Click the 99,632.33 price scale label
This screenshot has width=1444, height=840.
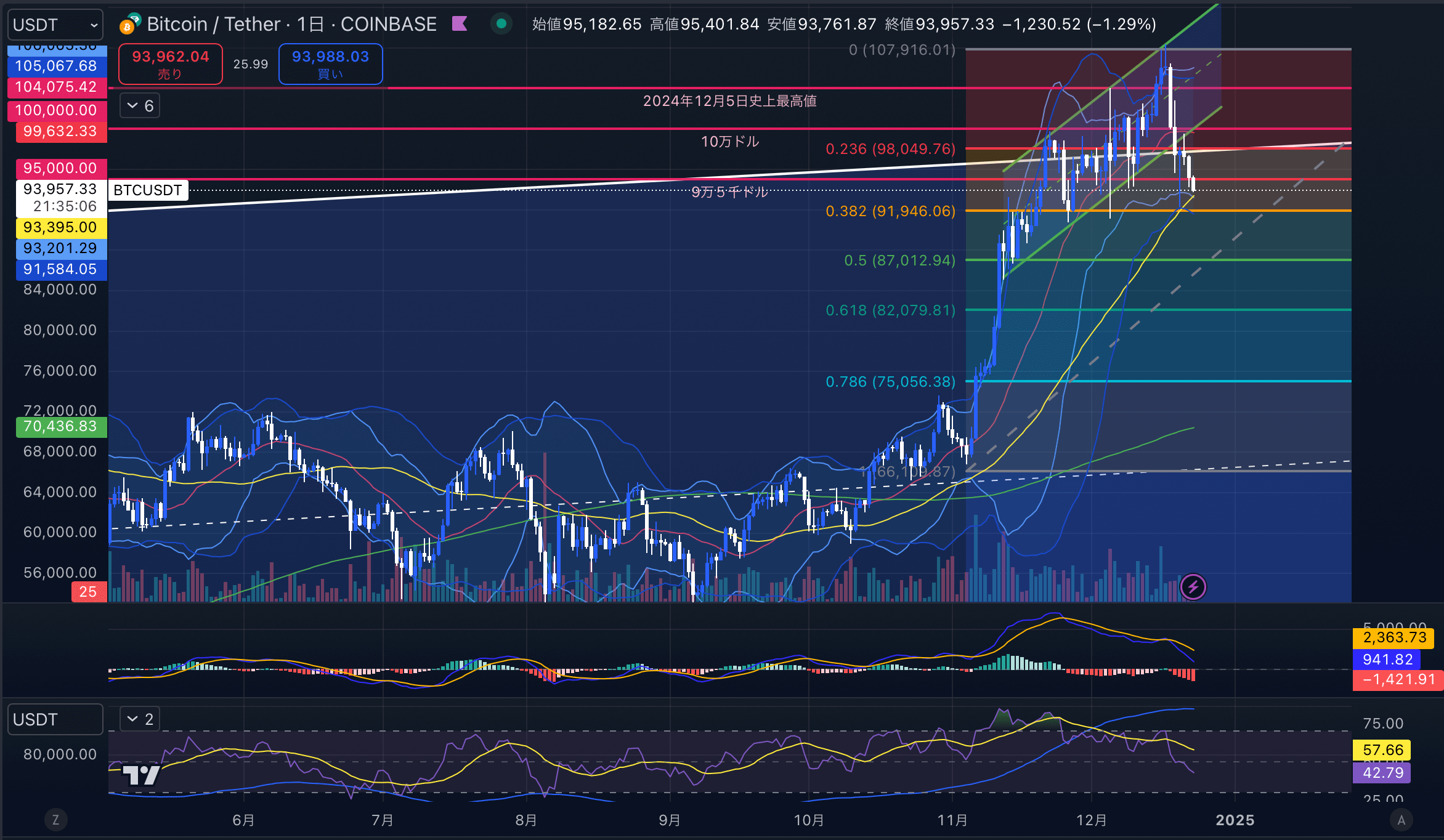61,131
